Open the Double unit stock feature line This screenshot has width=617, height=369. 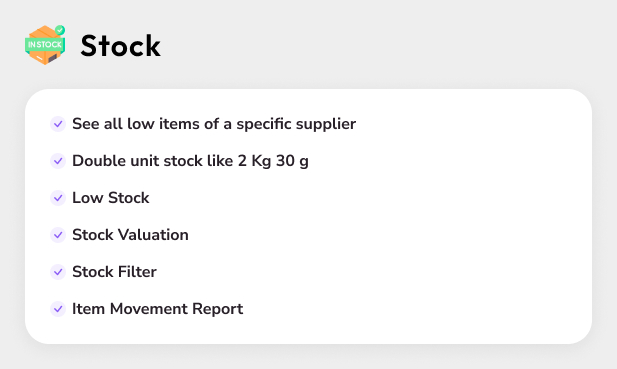(x=190, y=161)
